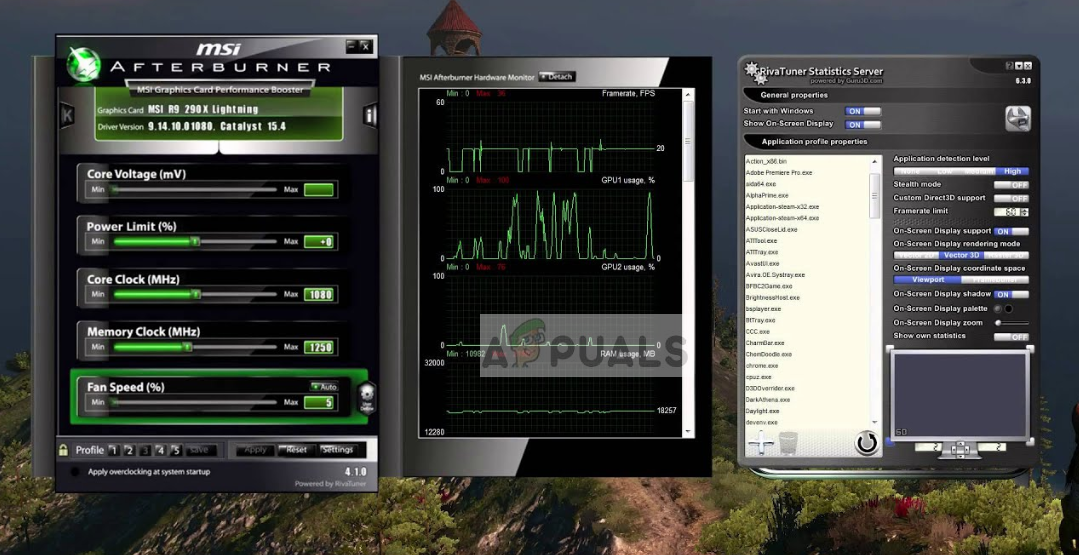The height and width of the screenshot is (555, 1079).
Task: Click the Save profile button
Action: [200, 450]
